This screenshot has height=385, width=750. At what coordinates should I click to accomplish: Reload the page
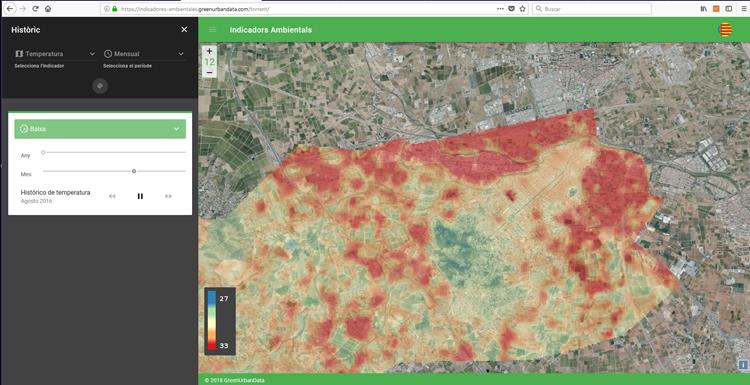pyautogui.click(x=35, y=9)
